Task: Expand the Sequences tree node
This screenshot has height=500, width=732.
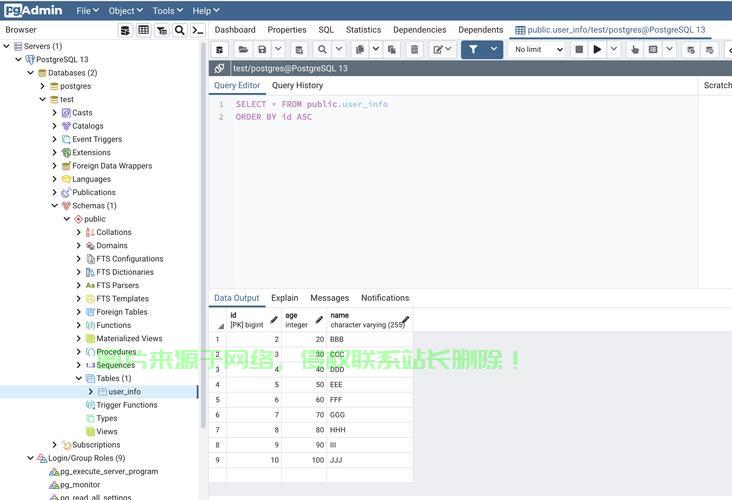Action: click(79, 365)
